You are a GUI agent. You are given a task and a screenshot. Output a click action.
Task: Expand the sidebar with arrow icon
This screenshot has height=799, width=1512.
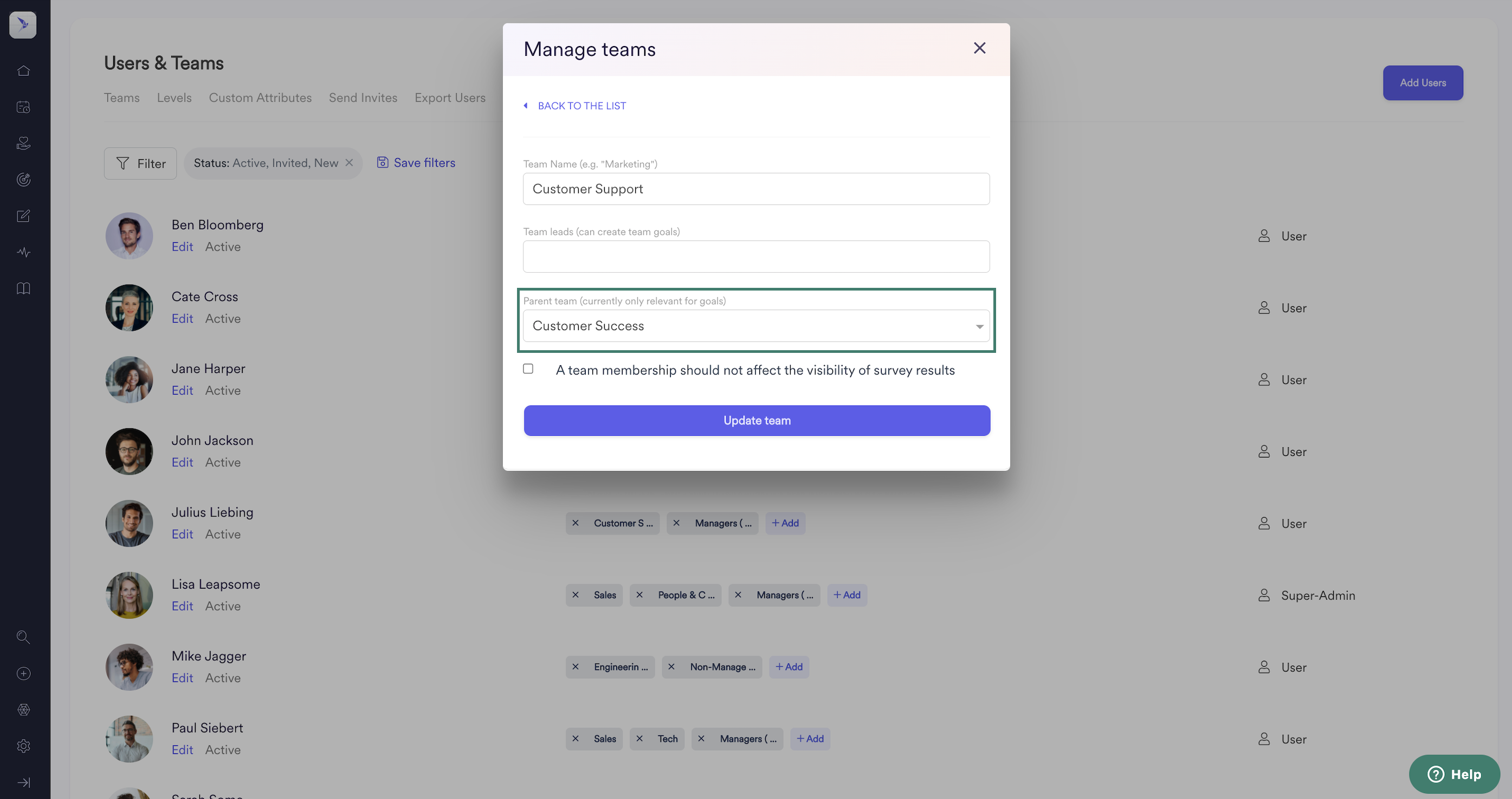[23, 783]
